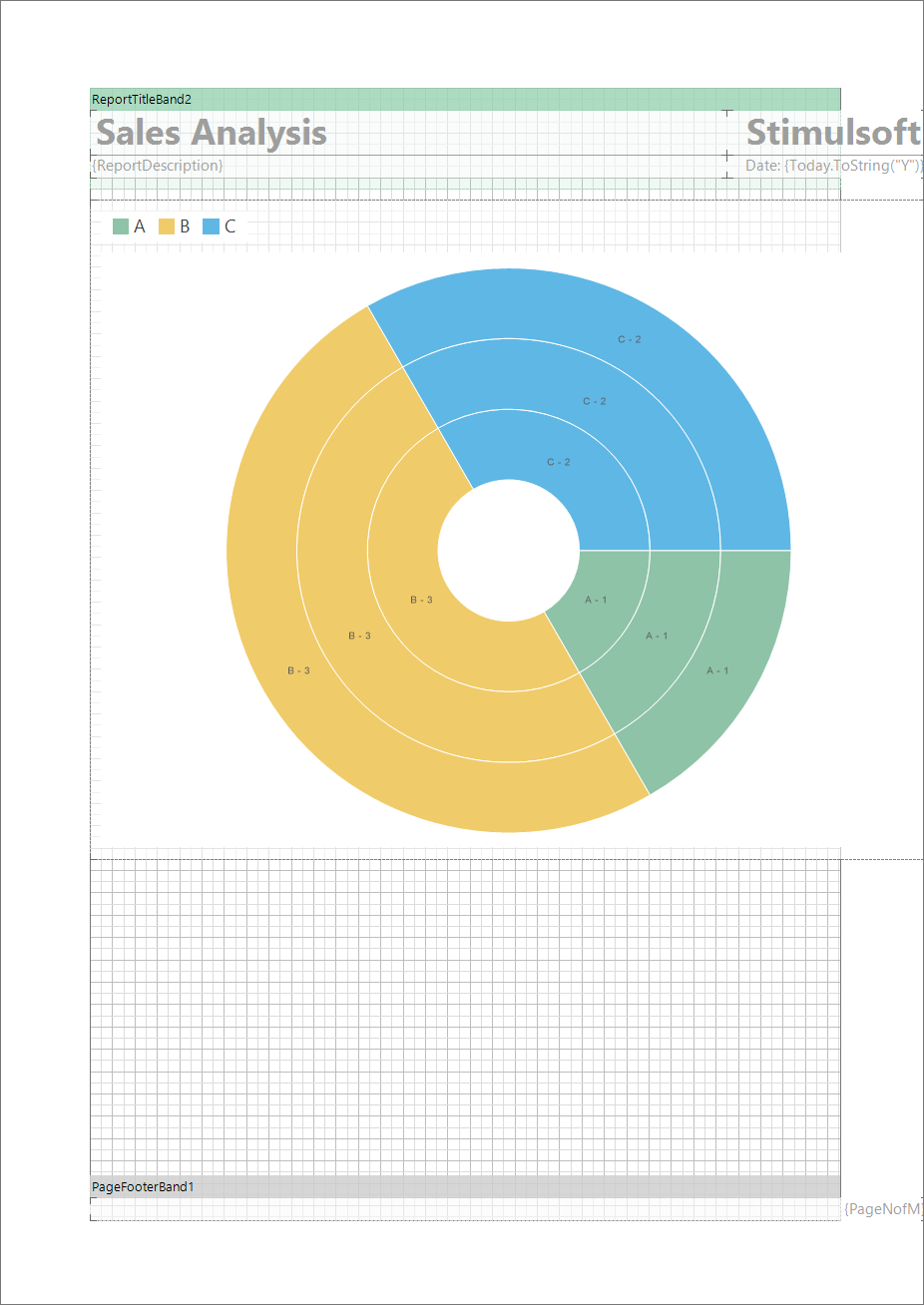
Task: Click the outer ring B - 3 label
Action: (x=298, y=670)
